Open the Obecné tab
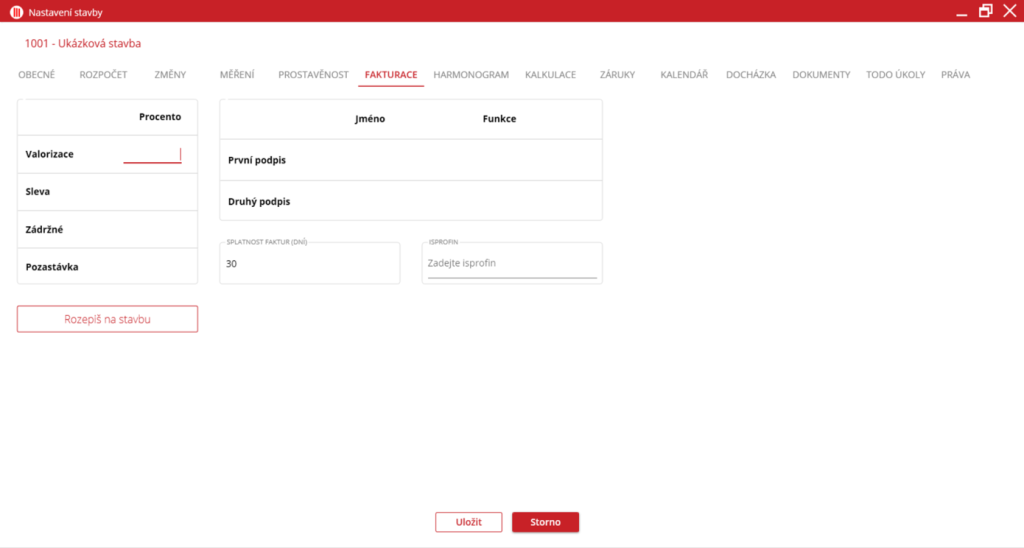Screen dimensions: 1024x548 37,75
